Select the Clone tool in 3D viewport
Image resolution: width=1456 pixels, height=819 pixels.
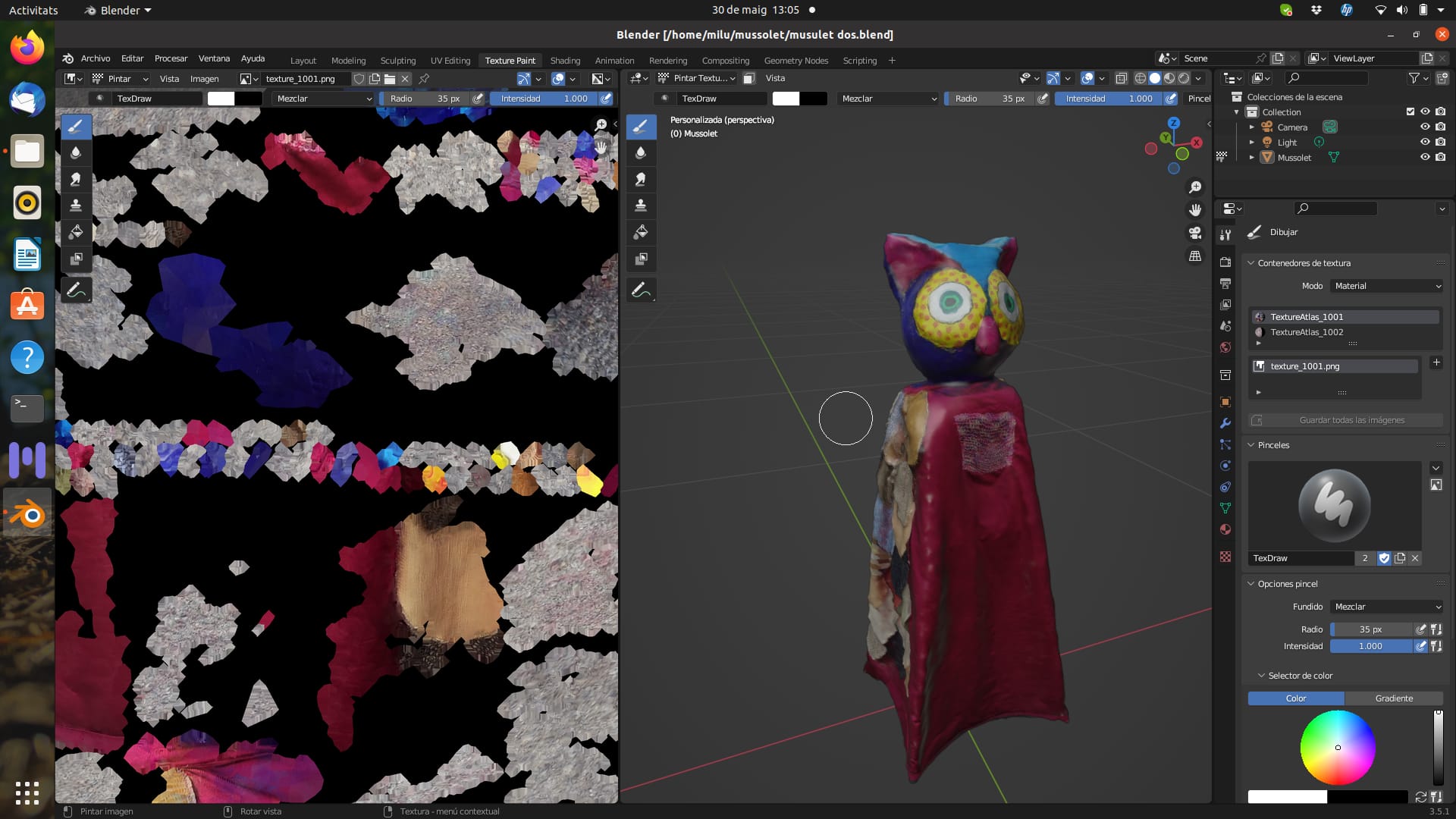coord(641,206)
